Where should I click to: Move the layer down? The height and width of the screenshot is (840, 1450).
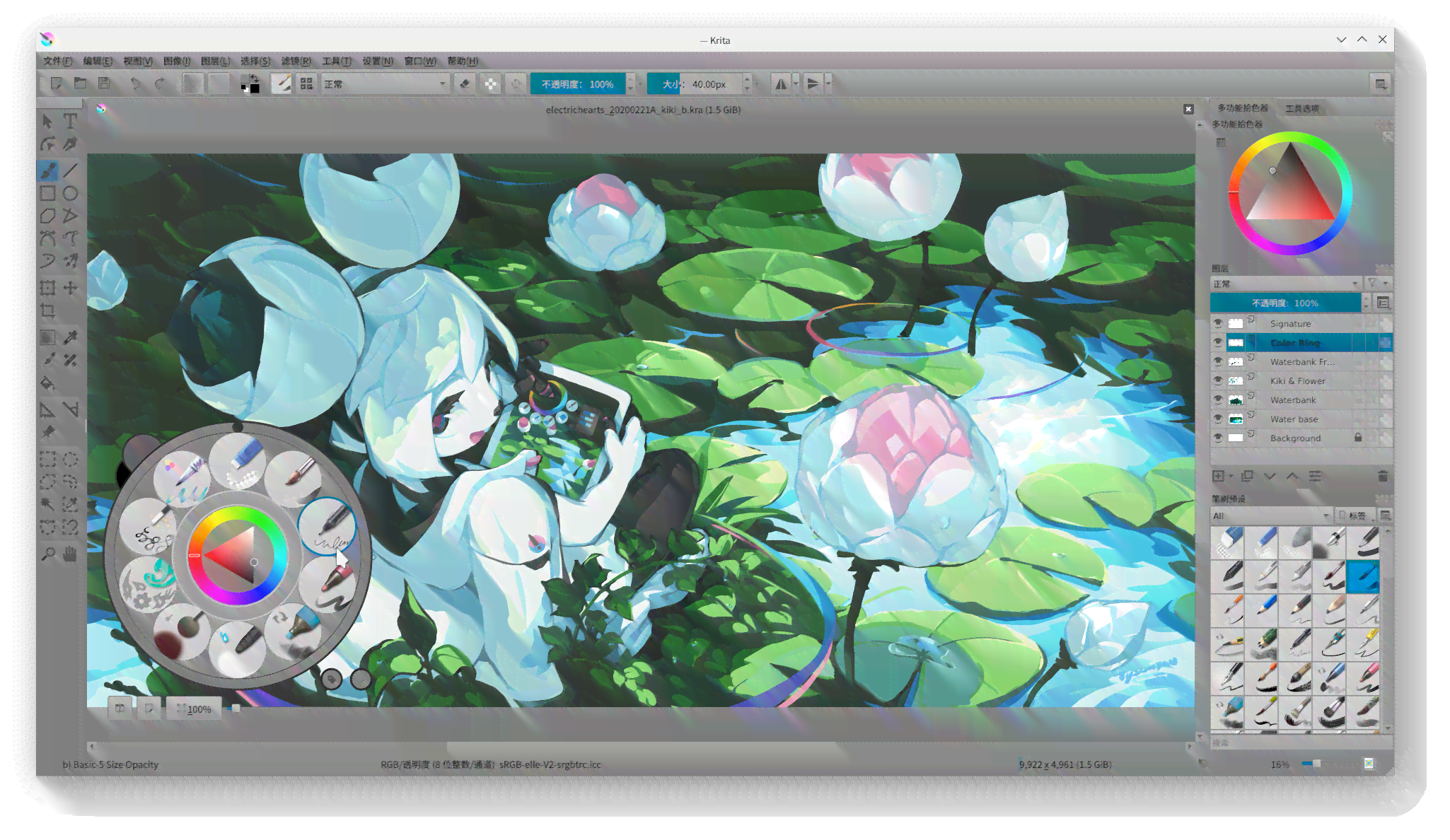(x=1270, y=476)
